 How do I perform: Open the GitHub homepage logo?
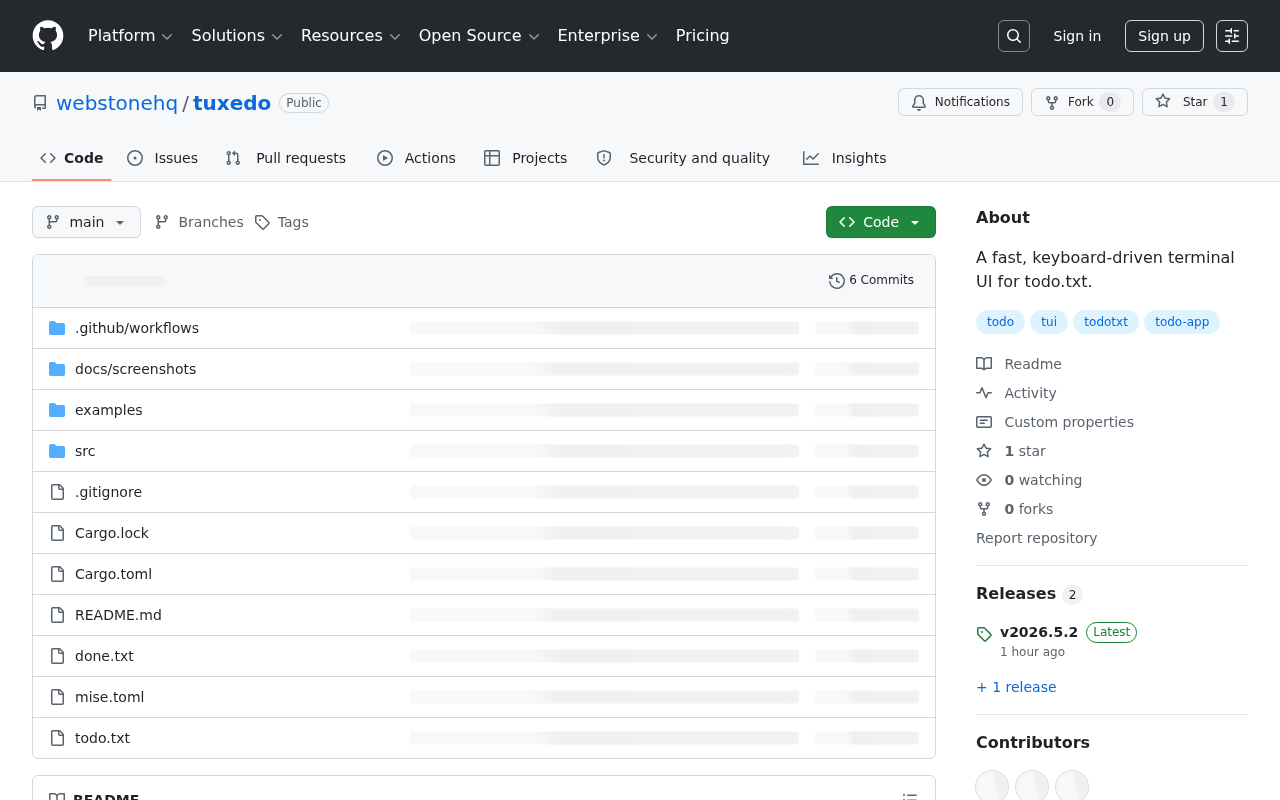click(x=48, y=36)
